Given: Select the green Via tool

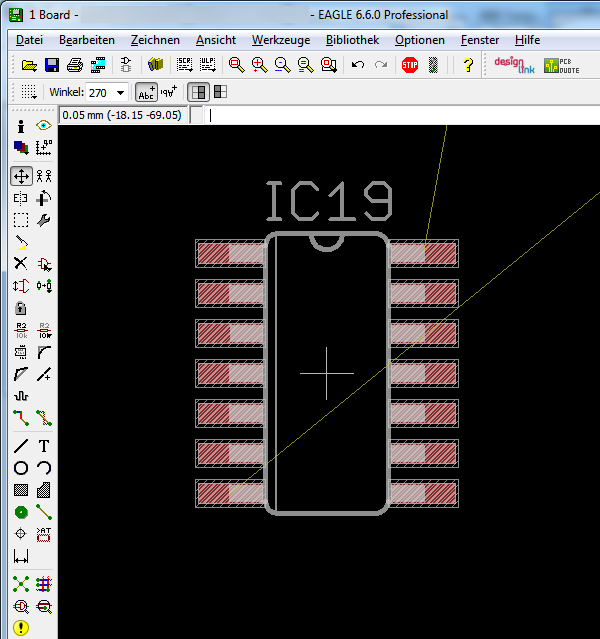Looking at the screenshot, I should click(21, 512).
